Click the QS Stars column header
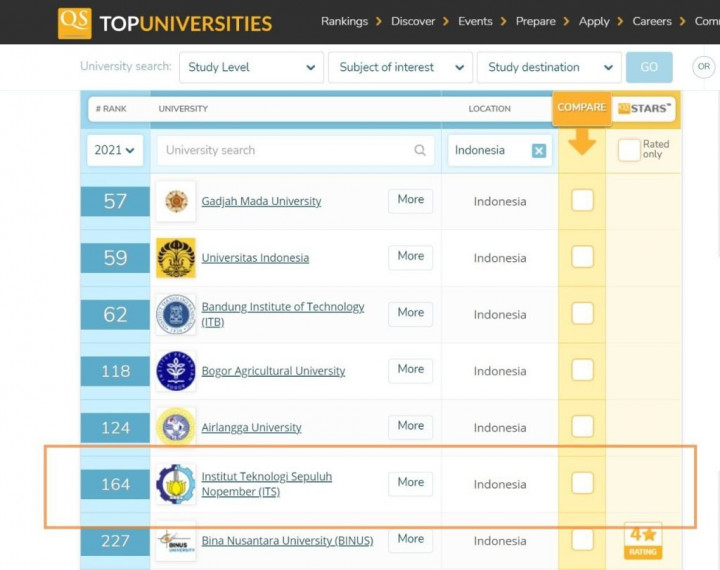Screen dimensions: 720x570 click(x=644, y=108)
